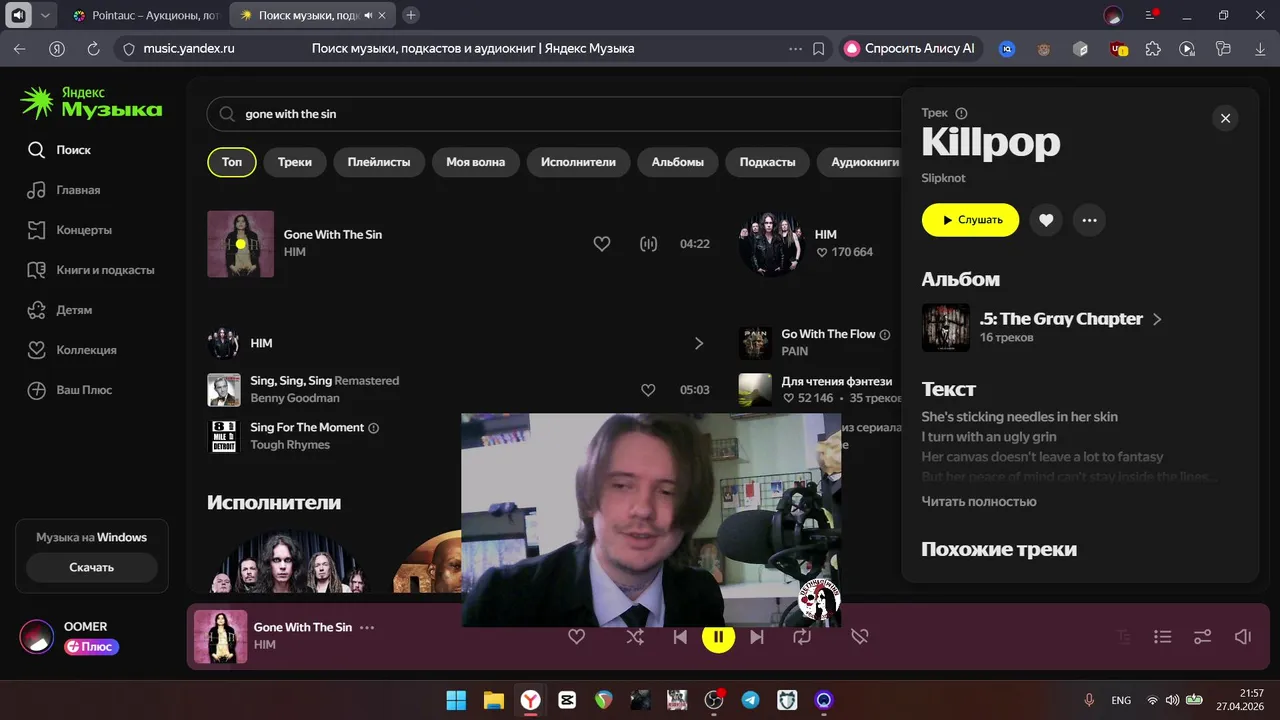Viewport: 1280px width, 720px height.
Task: Open Sing For The Moment explicit info icon
Action: coord(374,428)
